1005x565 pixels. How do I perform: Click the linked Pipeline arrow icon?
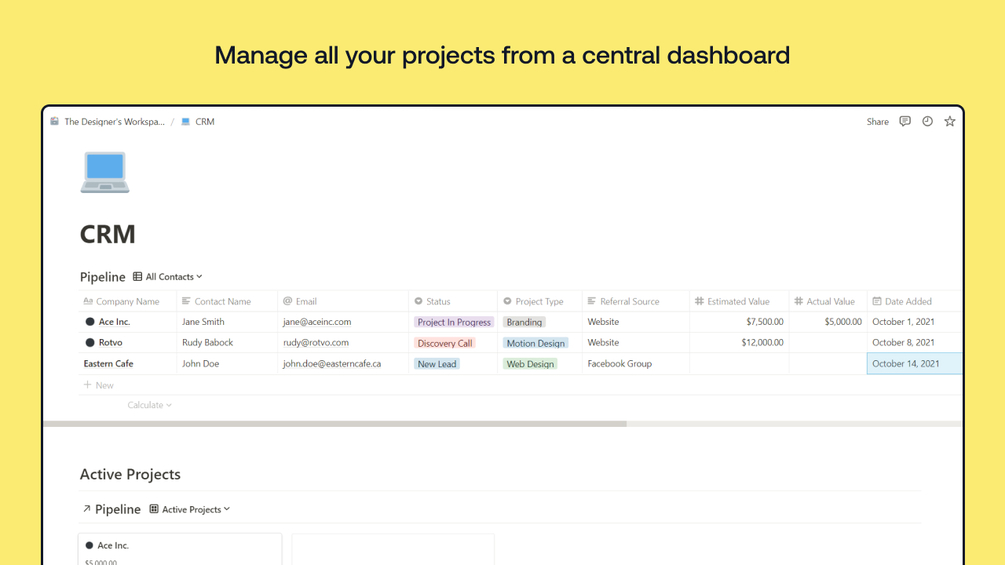click(87, 509)
